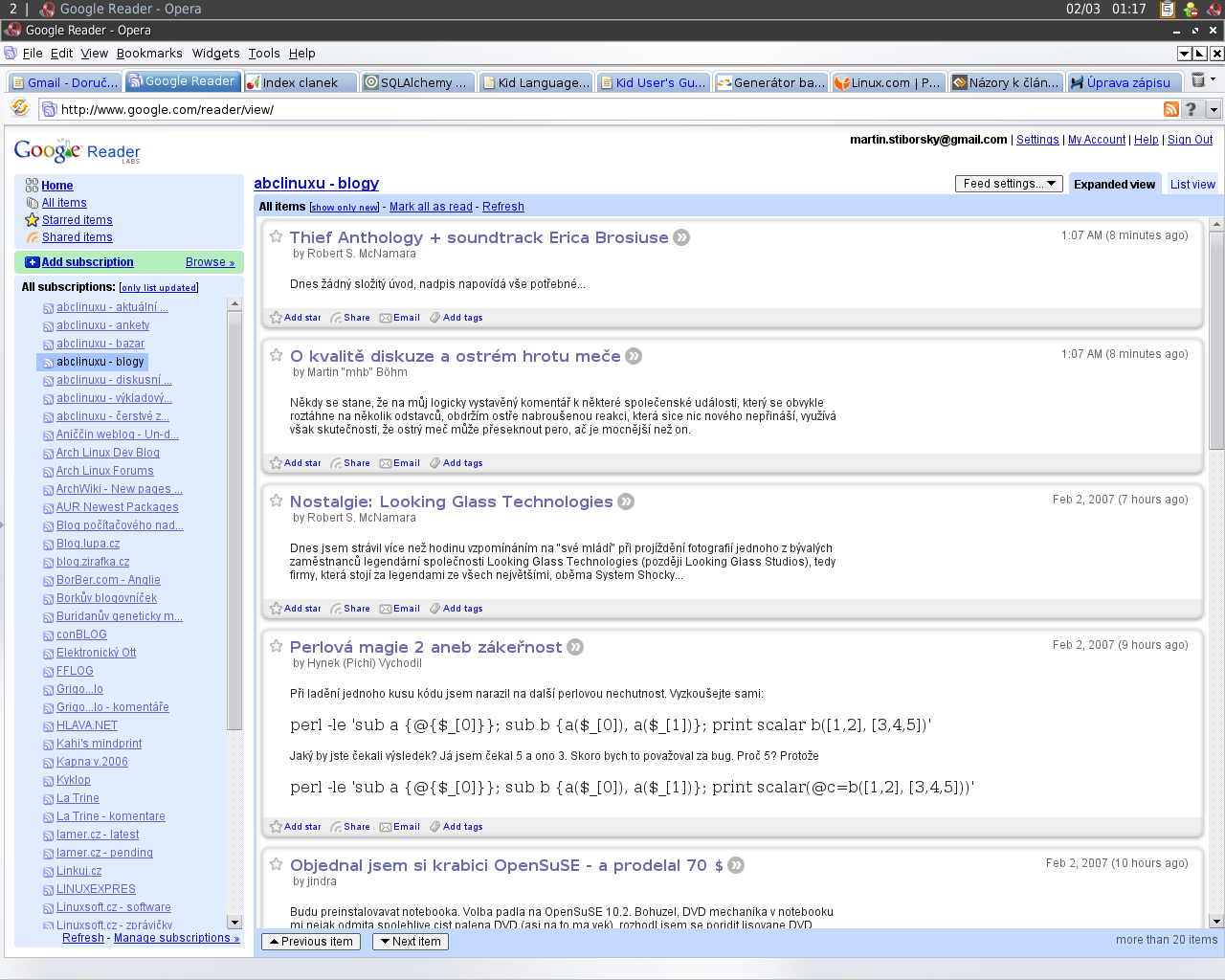Star the O kvalitě diskuze post
The image size is (1225, 980).
click(x=276, y=355)
